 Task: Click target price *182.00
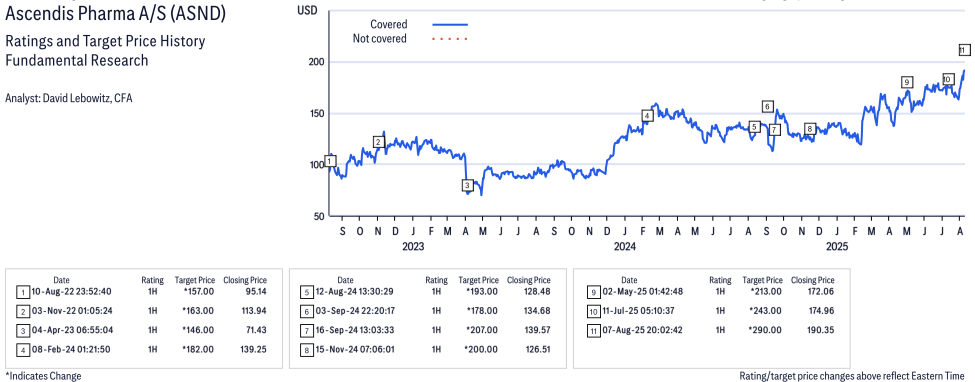coord(198,349)
